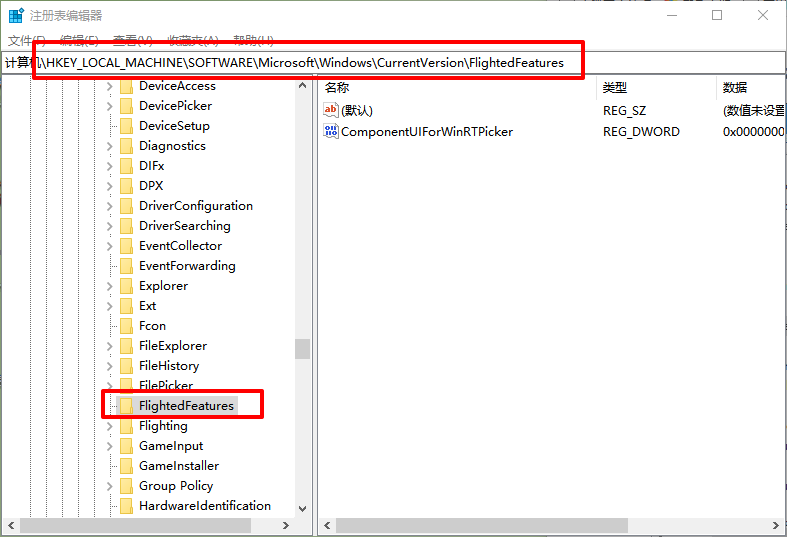Click the tree pane scroll-up arrow

[x=302, y=85]
